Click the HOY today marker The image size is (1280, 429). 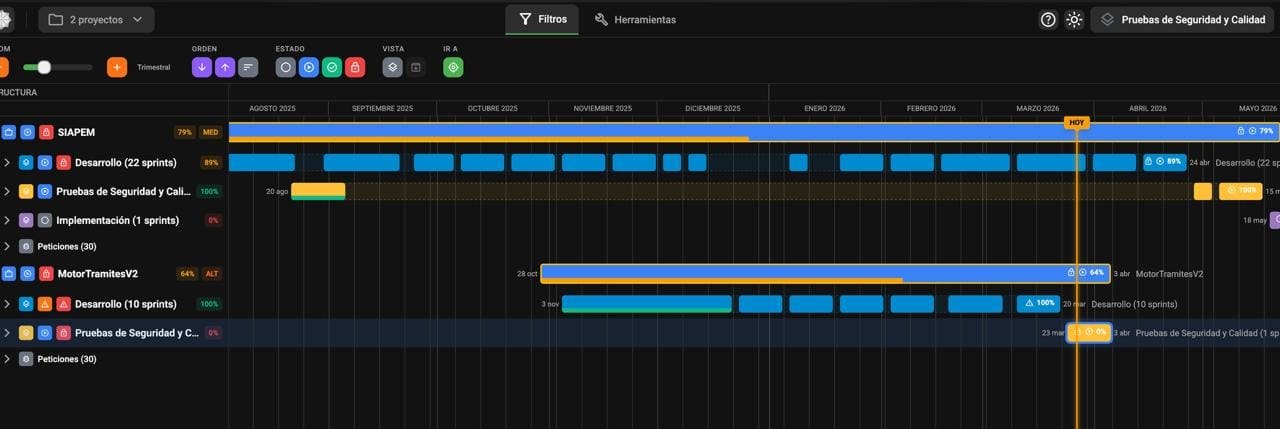tap(1076, 122)
